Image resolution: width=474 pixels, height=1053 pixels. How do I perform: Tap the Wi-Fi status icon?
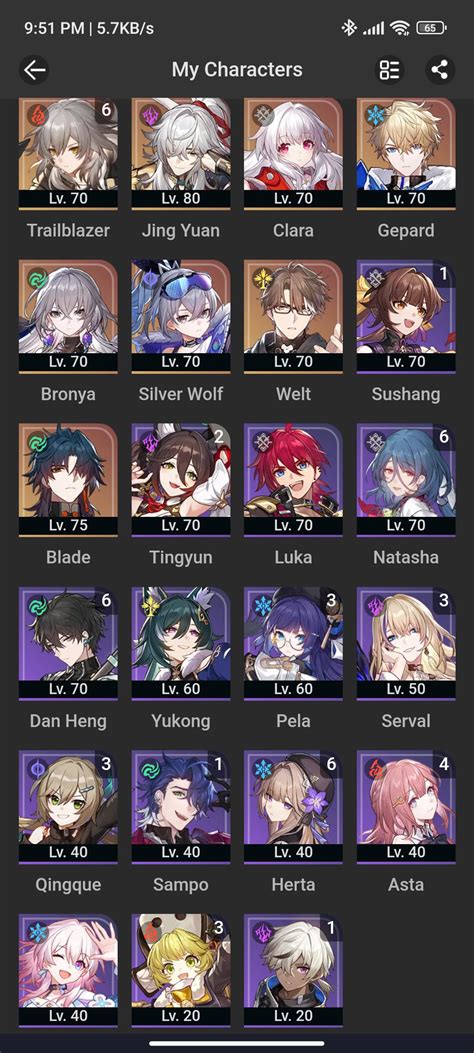[x=400, y=28]
